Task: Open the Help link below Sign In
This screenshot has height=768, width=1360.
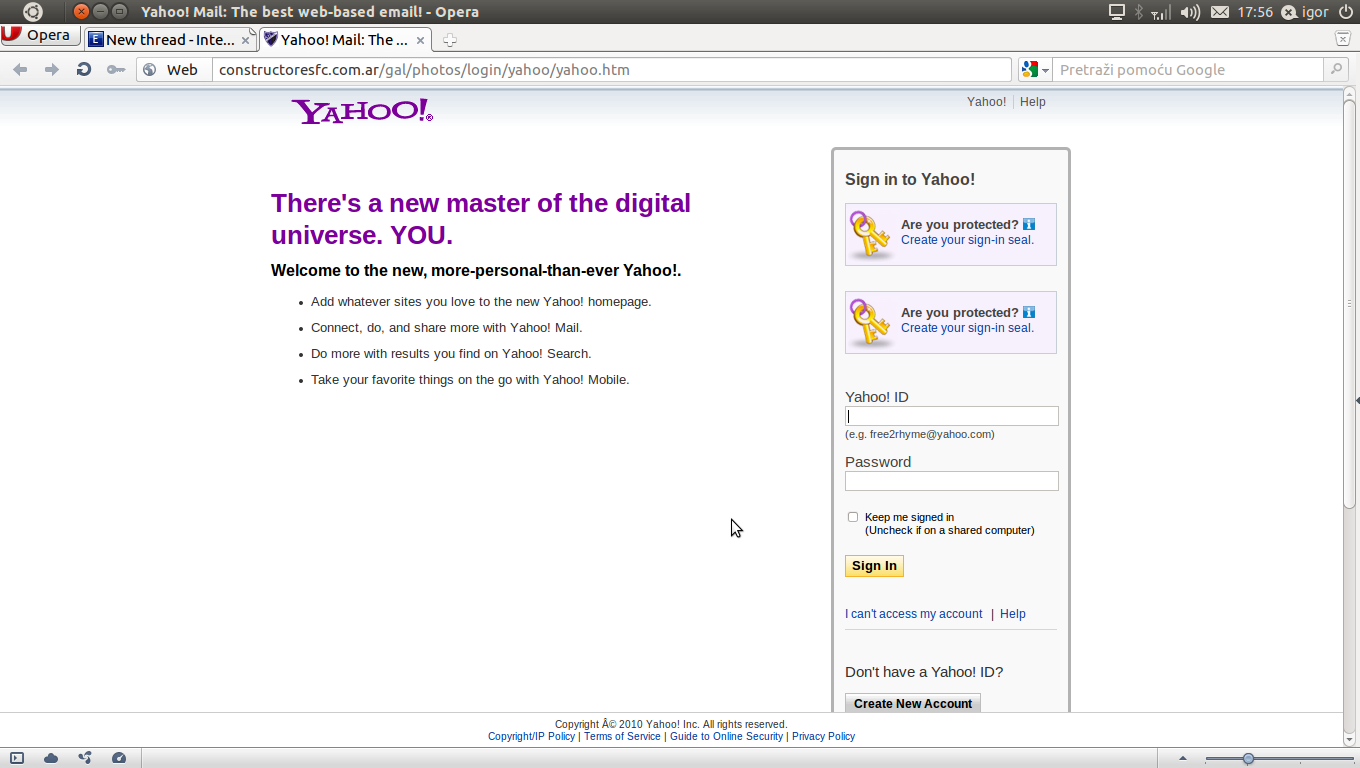Action: (1013, 614)
